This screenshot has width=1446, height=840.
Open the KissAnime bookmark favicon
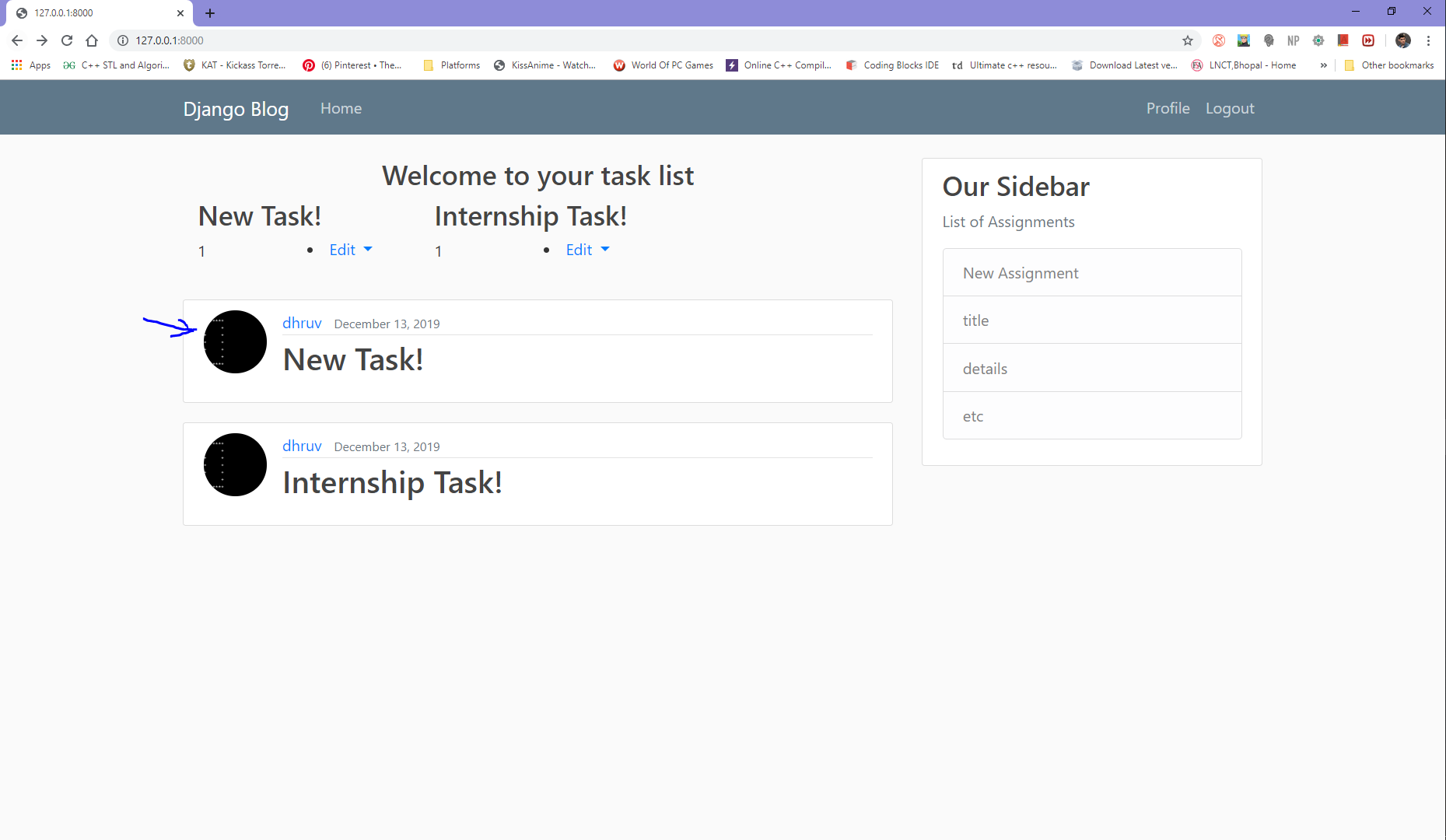tap(499, 65)
